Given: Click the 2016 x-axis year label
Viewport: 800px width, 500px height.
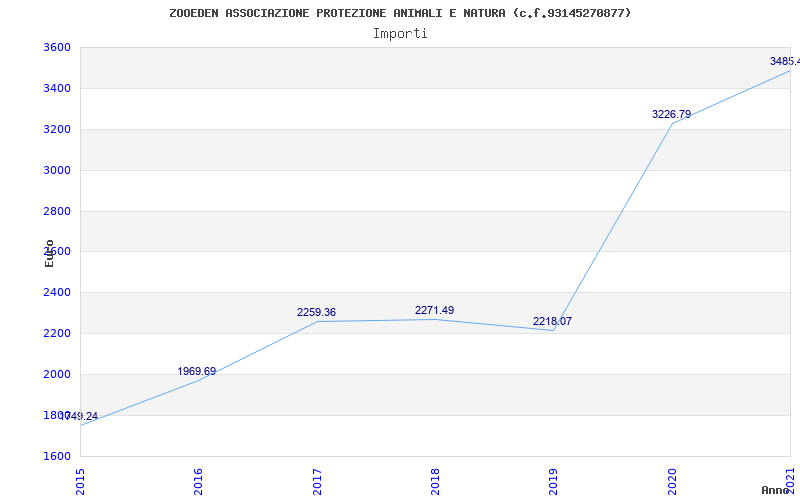Looking at the screenshot, I should (x=198, y=482).
